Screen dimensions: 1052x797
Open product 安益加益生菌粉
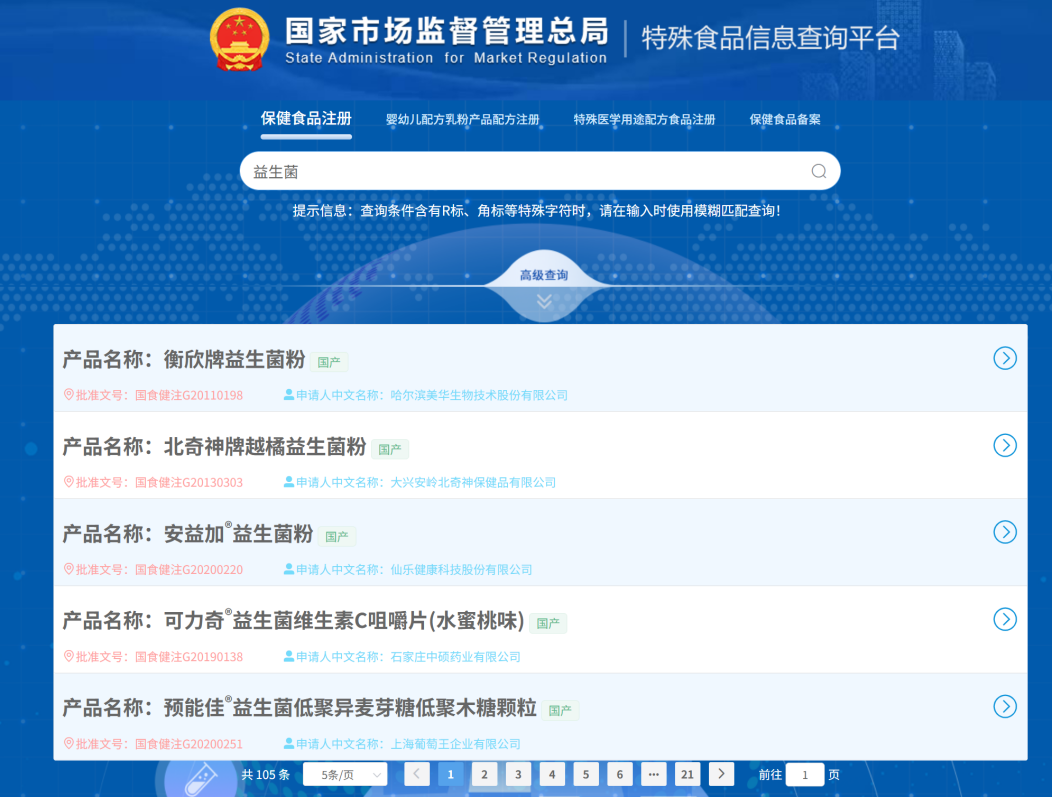coord(238,534)
